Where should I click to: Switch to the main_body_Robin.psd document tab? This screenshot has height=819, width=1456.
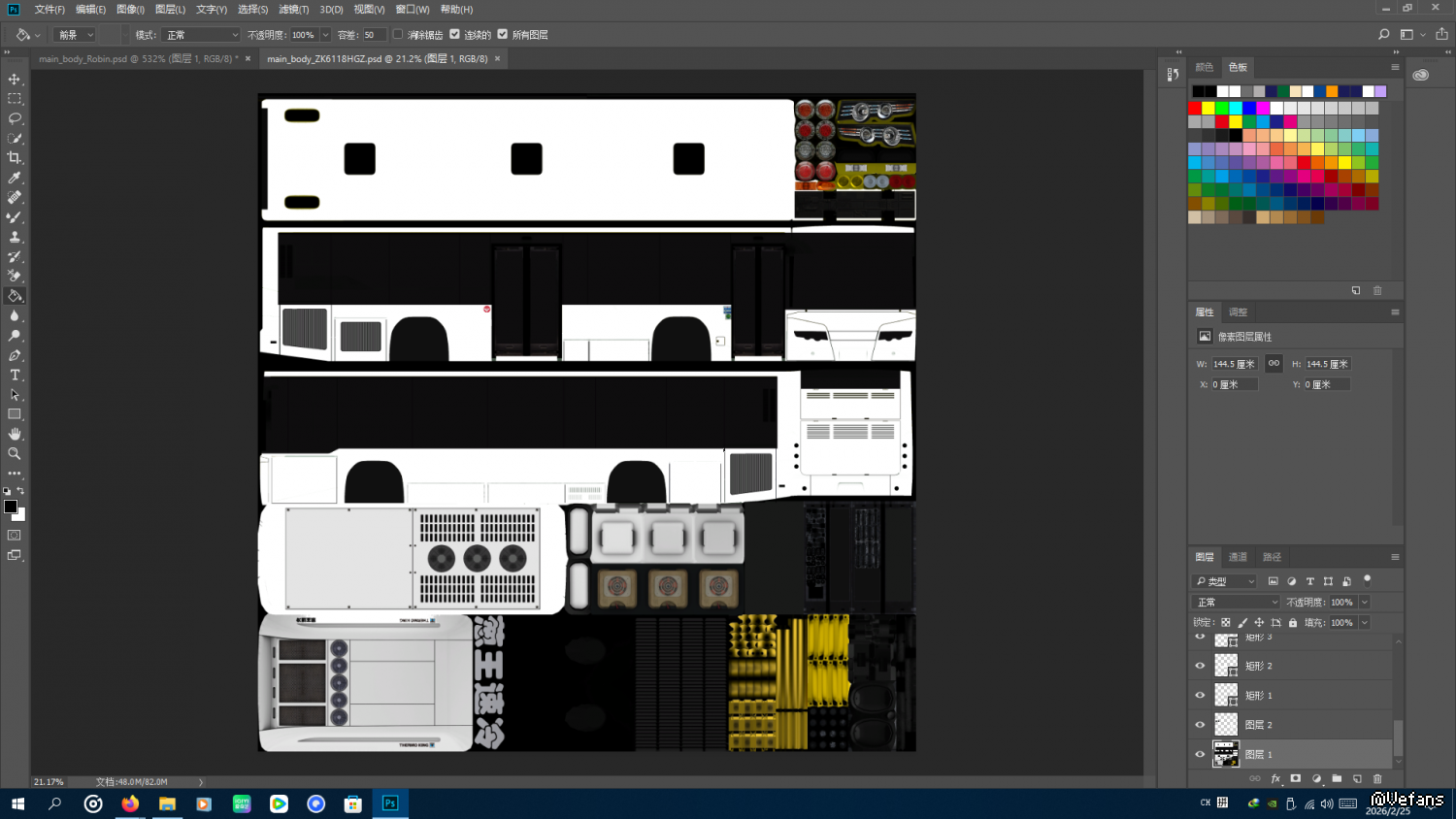[x=138, y=59]
